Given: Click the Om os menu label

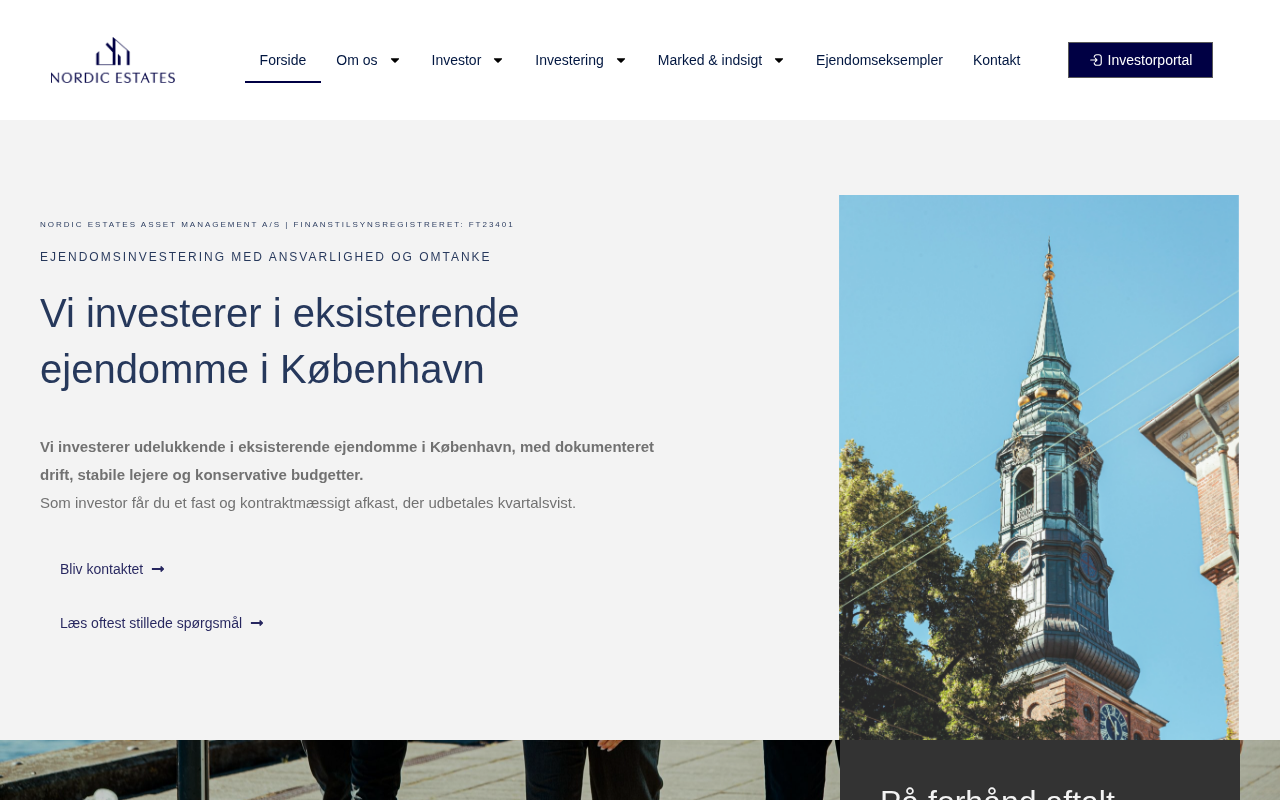Looking at the screenshot, I should click(357, 60).
